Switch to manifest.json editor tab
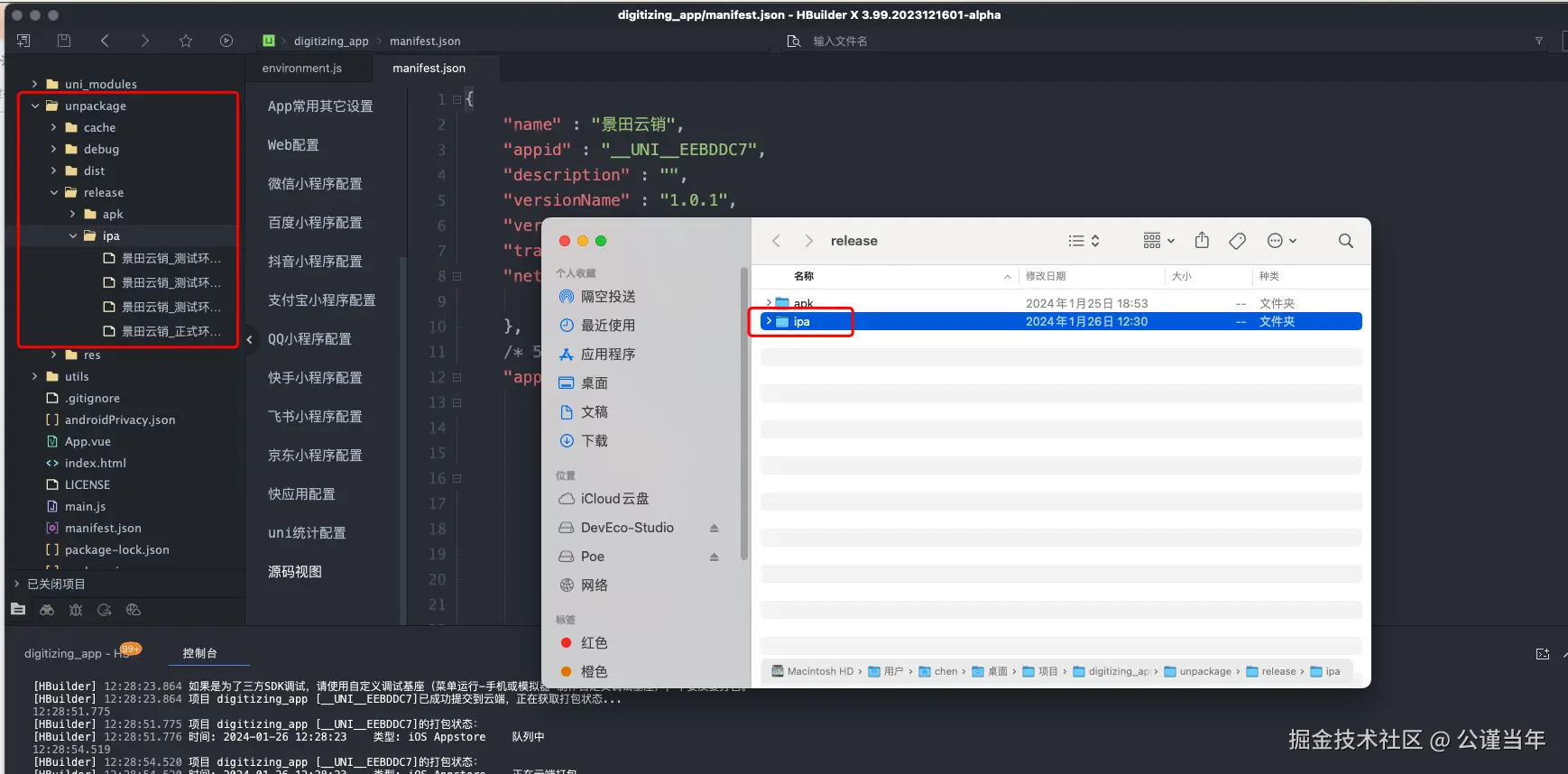1568x774 pixels. 429,68
